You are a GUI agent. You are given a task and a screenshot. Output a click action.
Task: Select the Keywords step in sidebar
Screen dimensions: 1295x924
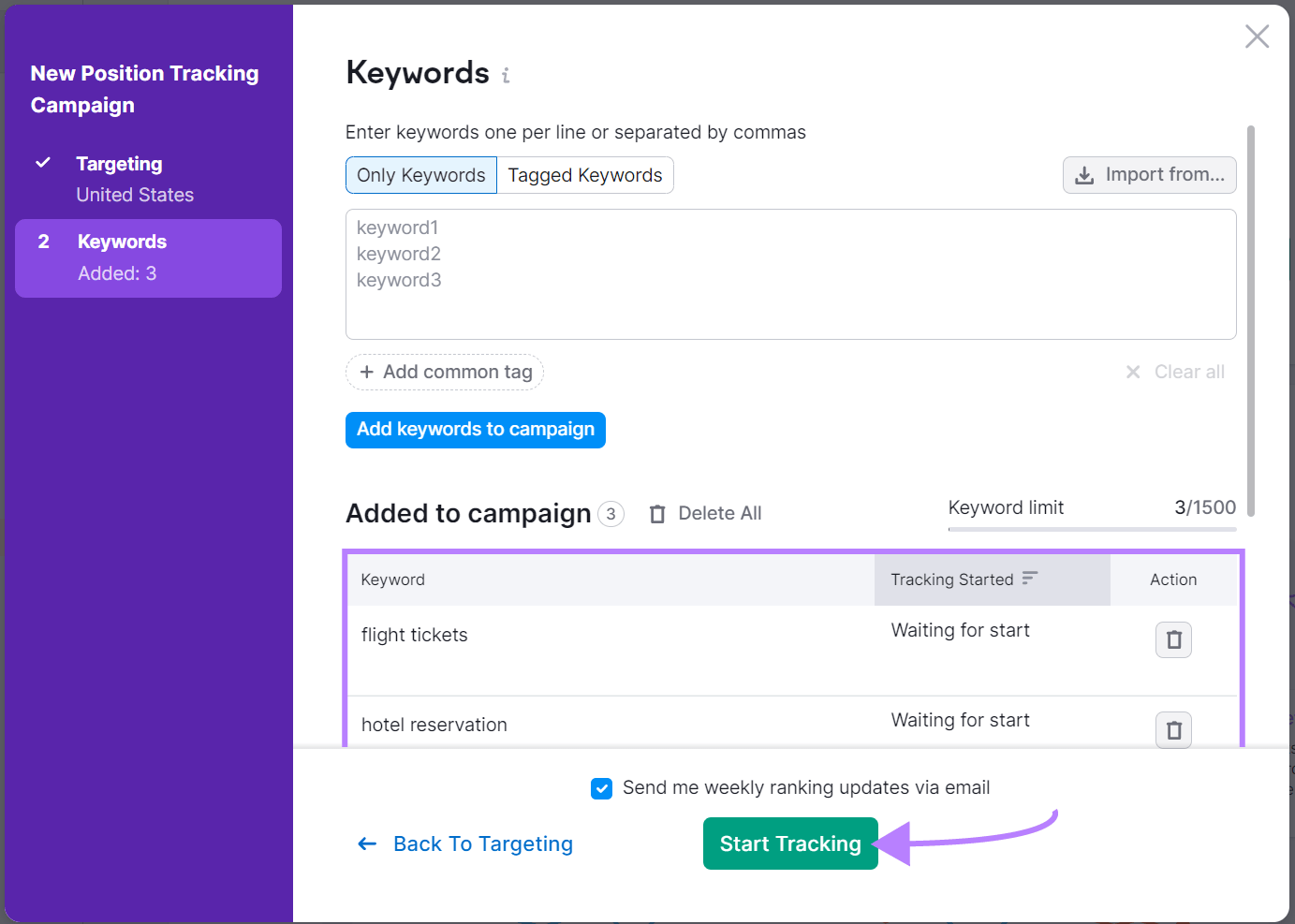148,258
